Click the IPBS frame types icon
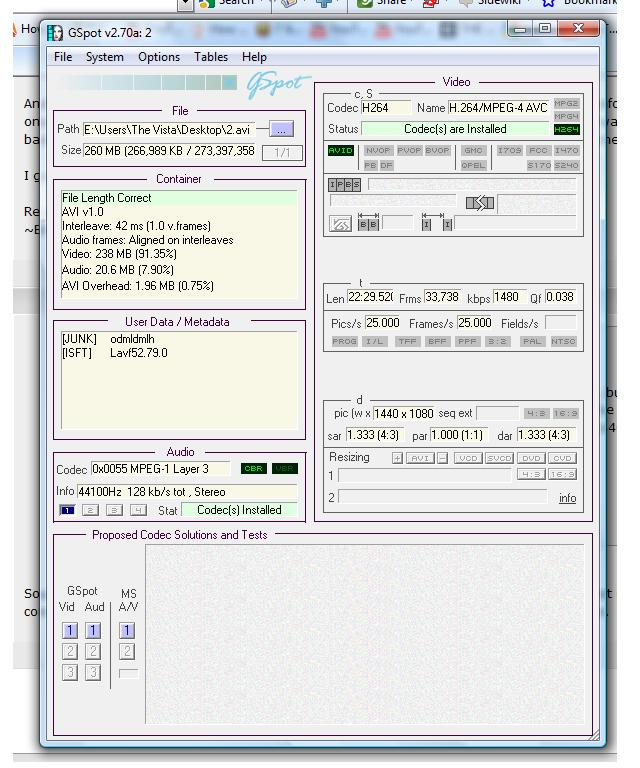Screen dimensions: 640x768 (x=344, y=185)
